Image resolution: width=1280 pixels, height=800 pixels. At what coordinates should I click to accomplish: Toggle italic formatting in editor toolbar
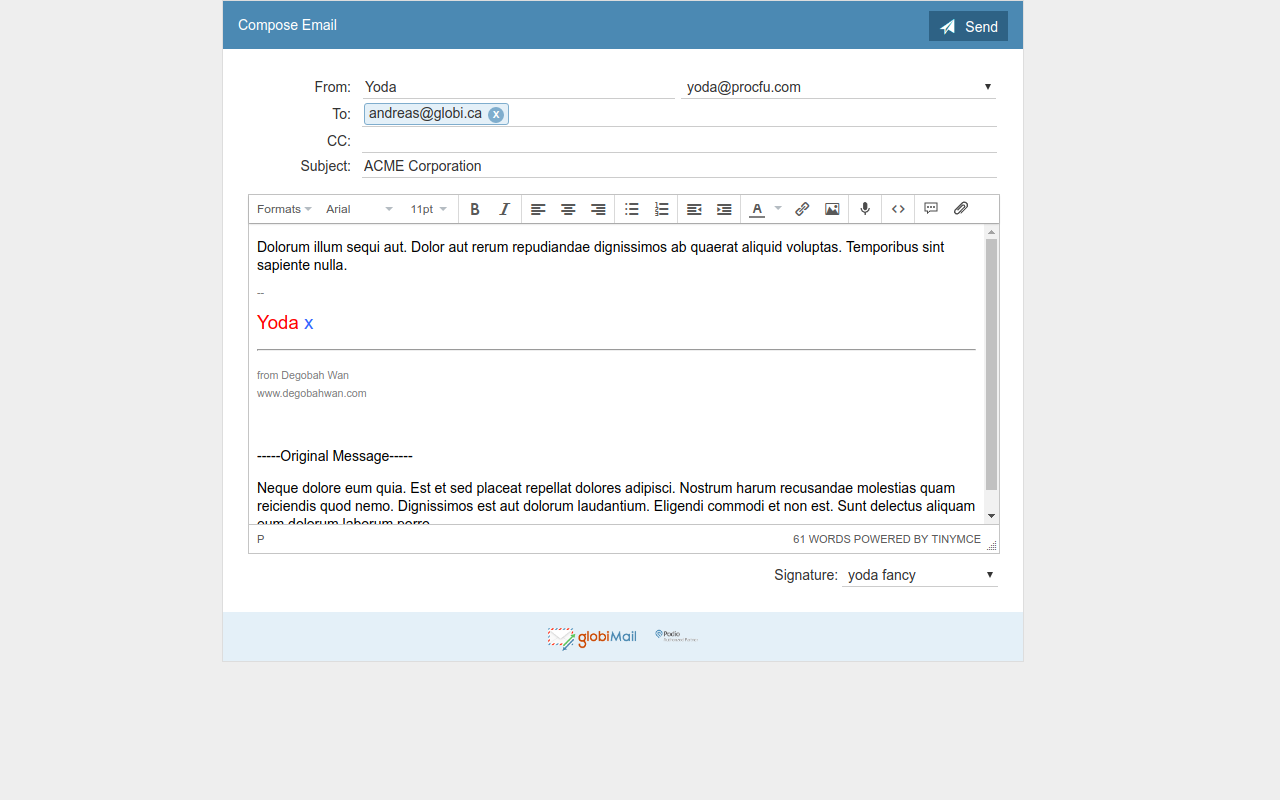coord(504,209)
